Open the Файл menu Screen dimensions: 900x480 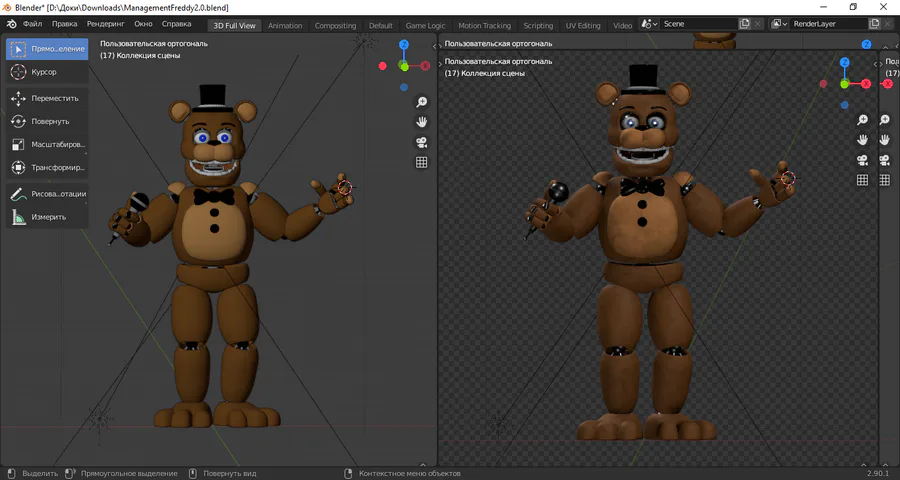click(x=32, y=24)
